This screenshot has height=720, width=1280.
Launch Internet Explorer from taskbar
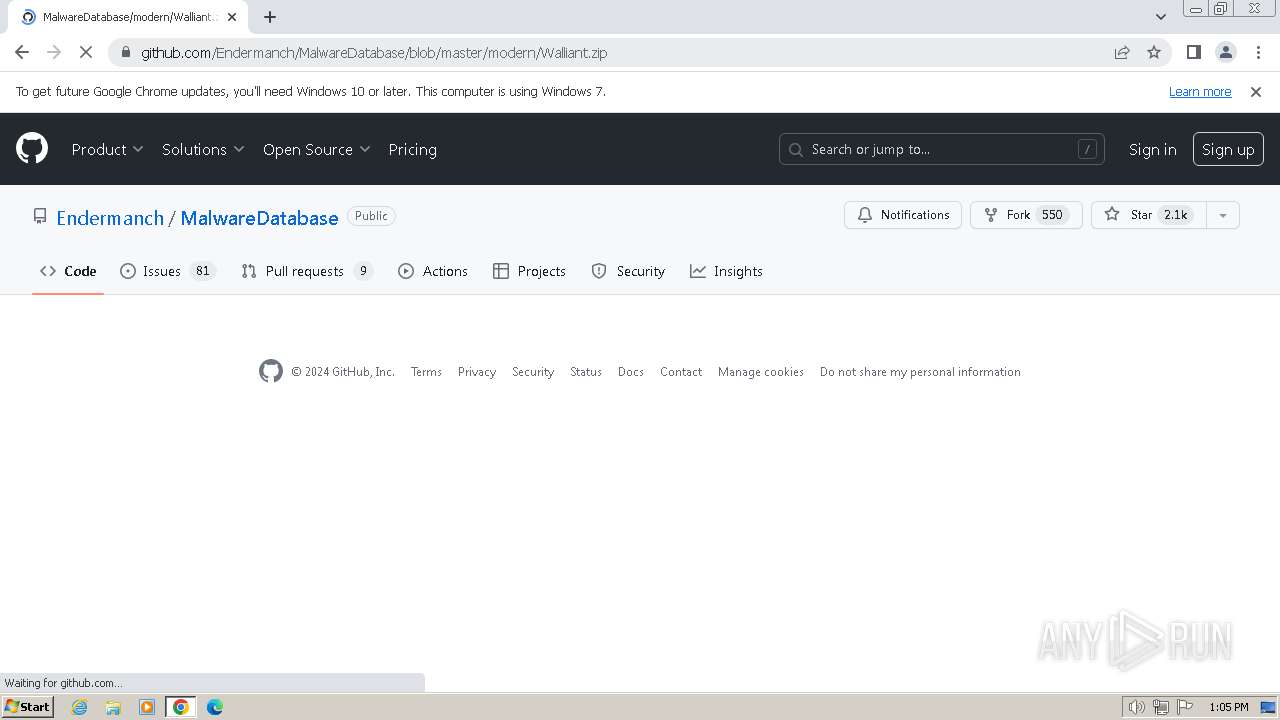[x=80, y=707]
